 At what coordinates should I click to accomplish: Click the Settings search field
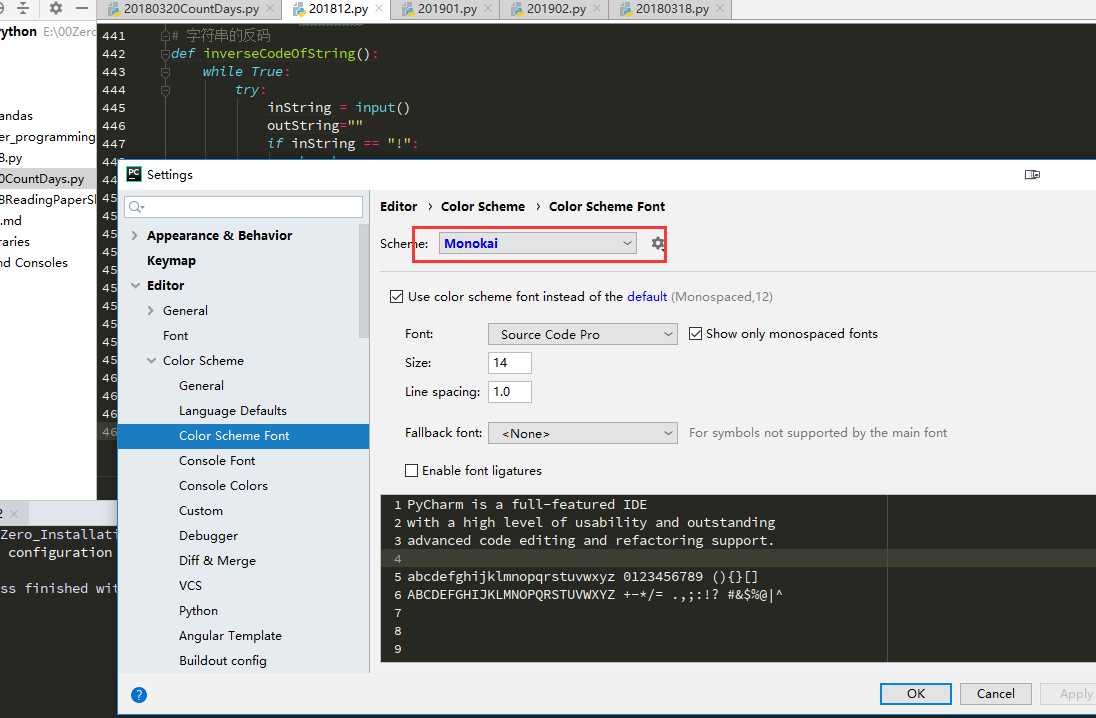243,207
